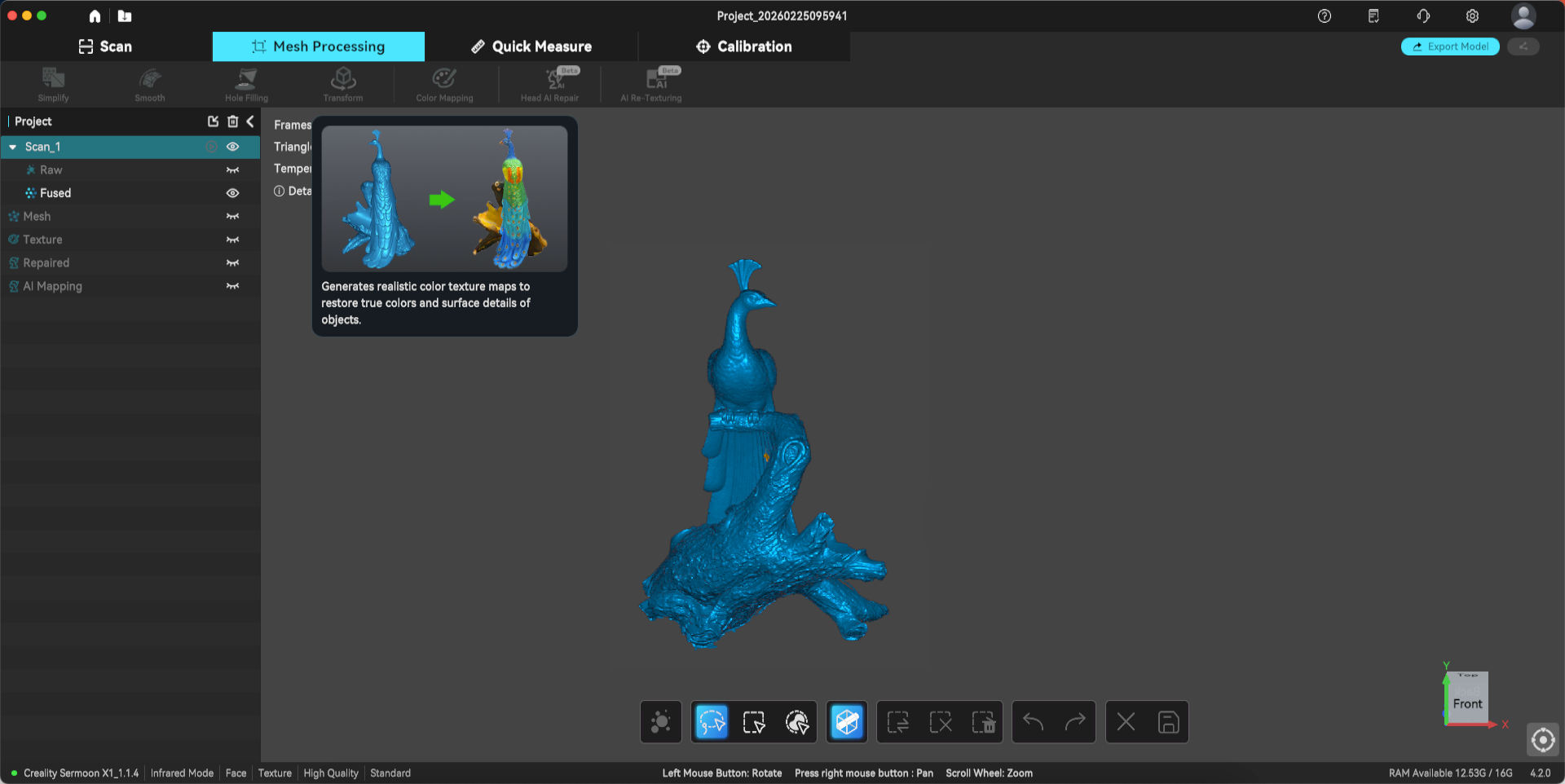Hide the Fused layer with eye icon
The width and height of the screenshot is (1565, 784).
tap(232, 193)
